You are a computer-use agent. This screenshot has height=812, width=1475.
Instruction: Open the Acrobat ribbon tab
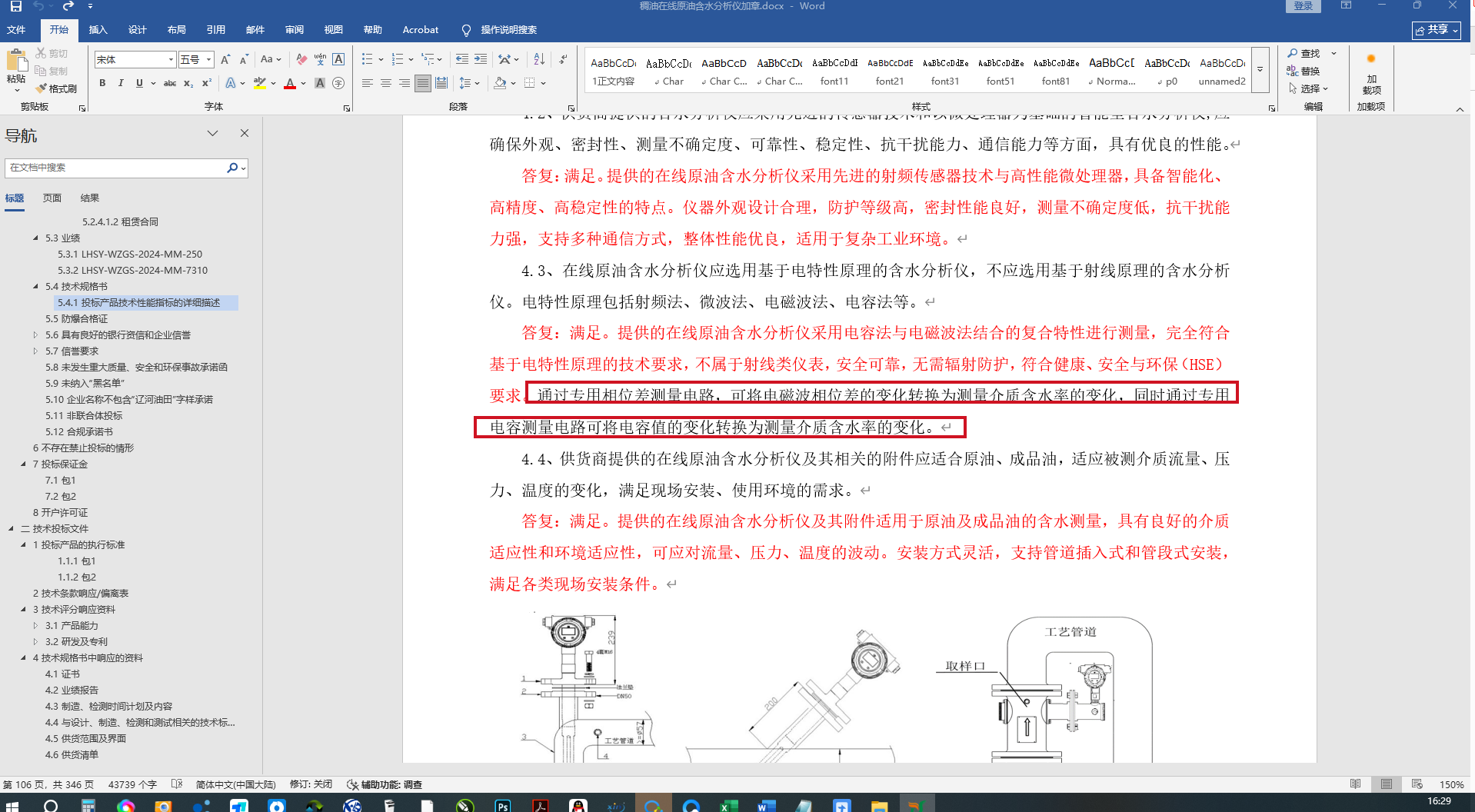(420, 30)
